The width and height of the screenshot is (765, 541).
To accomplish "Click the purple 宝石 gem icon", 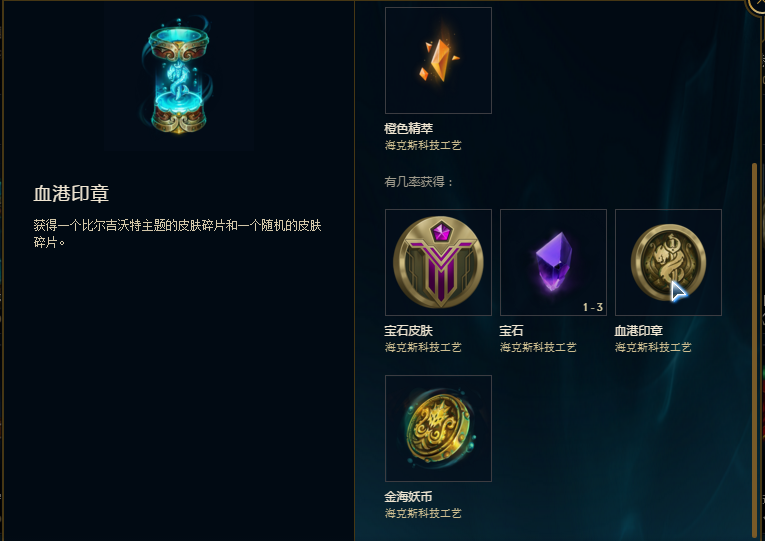I will pyautogui.click(x=553, y=262).
